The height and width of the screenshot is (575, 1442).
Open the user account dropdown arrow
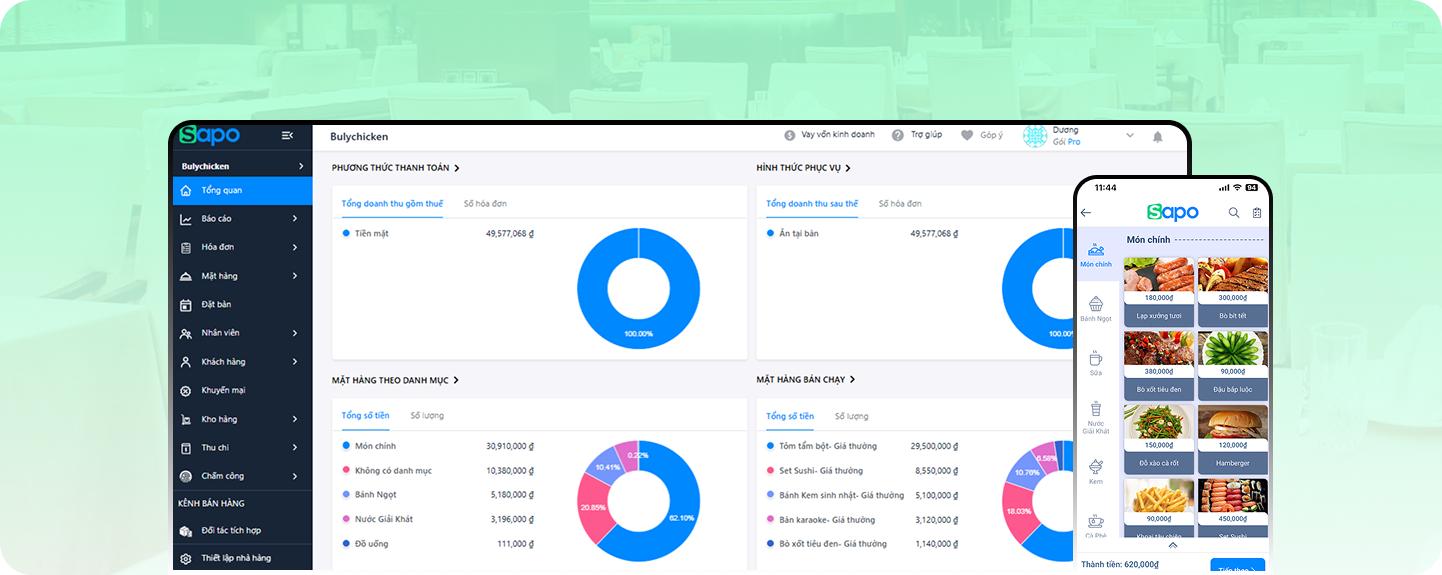(1130, 136)
